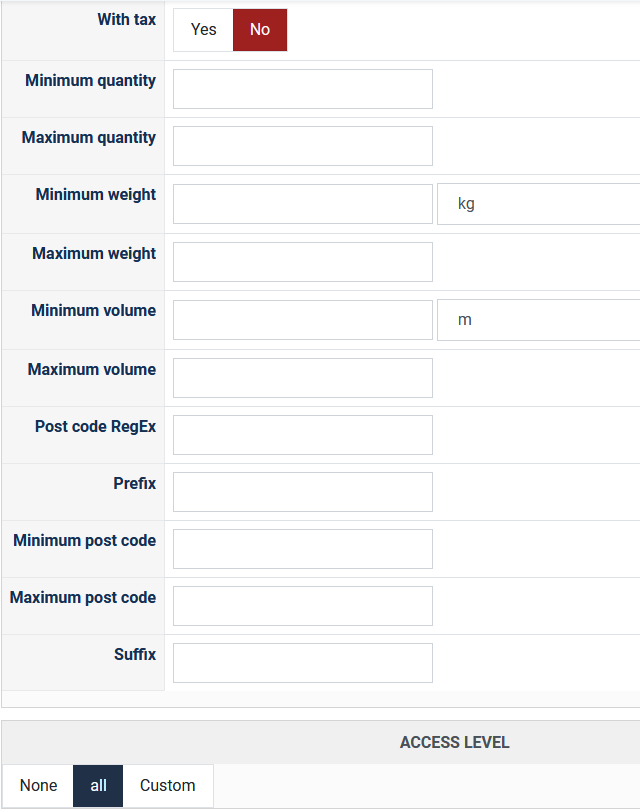Focus the Maximum volume field
This screenshot has width=640, height=810.
(x=302, y=378)
